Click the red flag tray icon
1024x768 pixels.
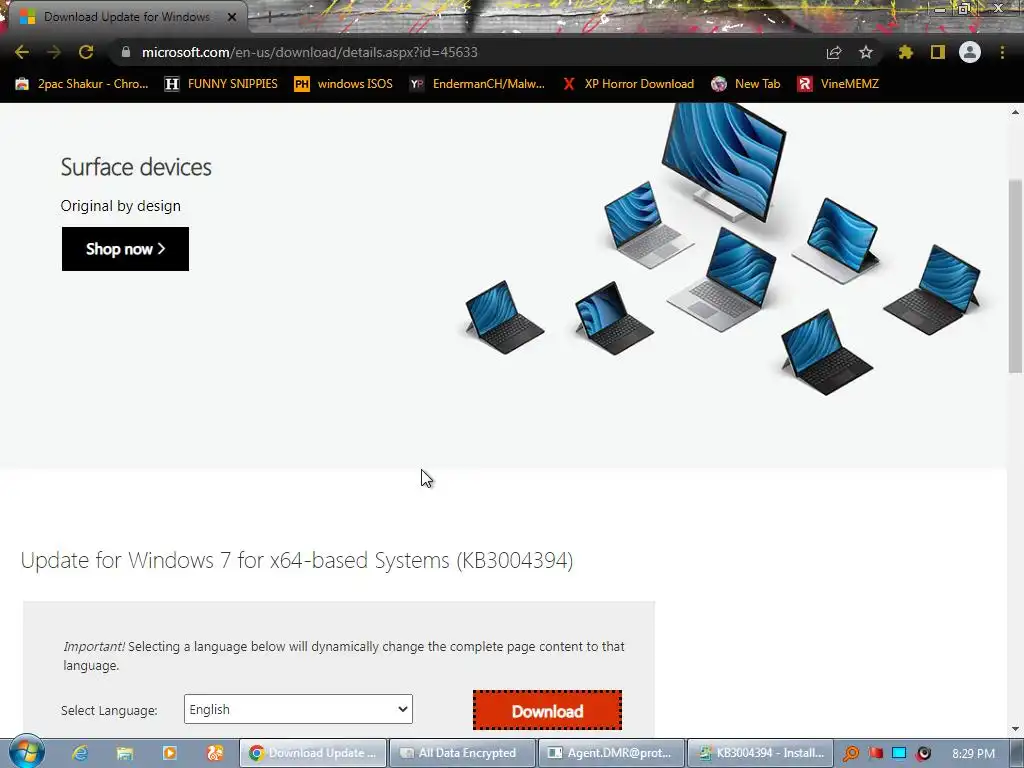(x=875, y=753)
